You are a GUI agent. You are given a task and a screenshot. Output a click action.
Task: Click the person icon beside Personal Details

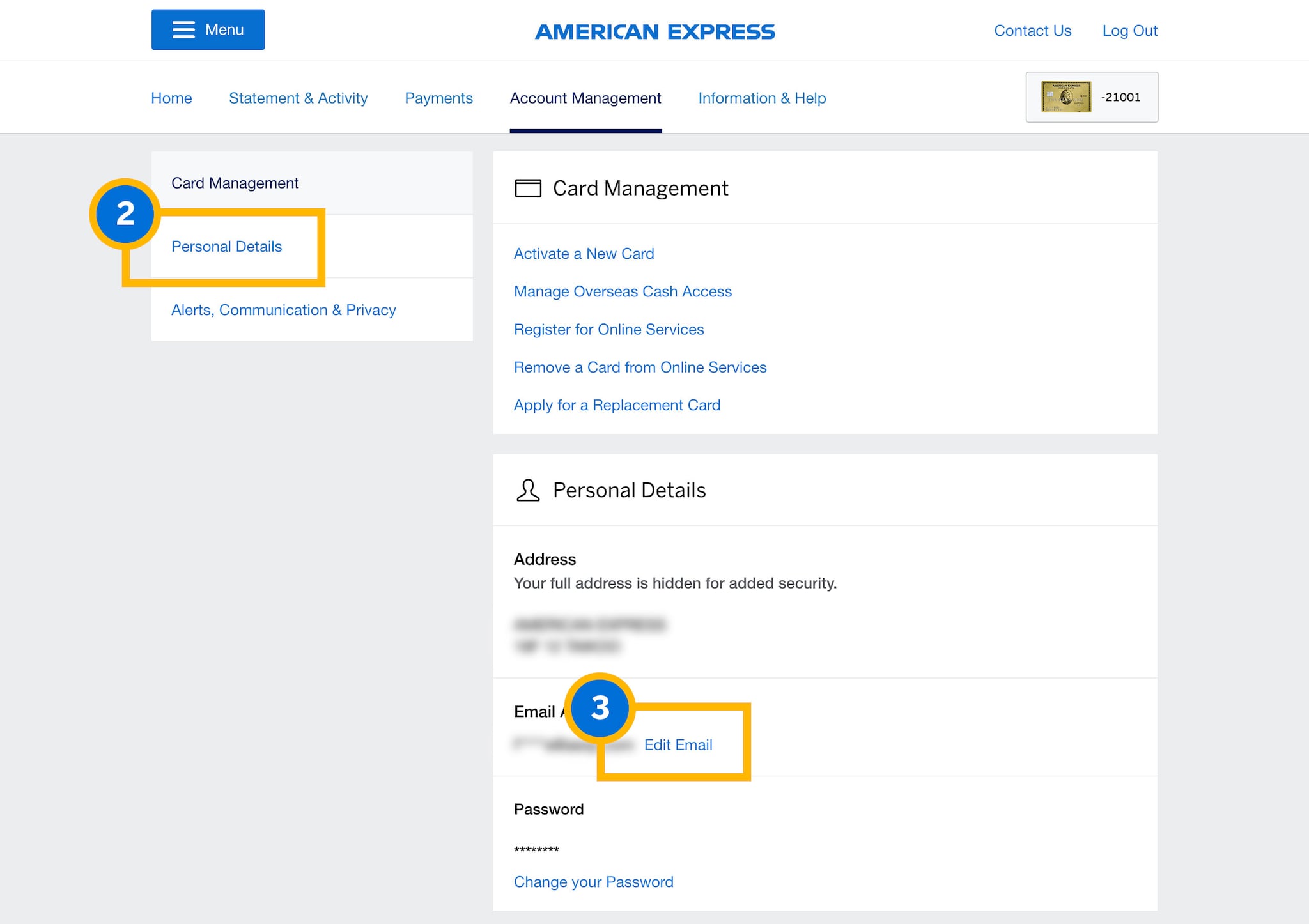527,490
